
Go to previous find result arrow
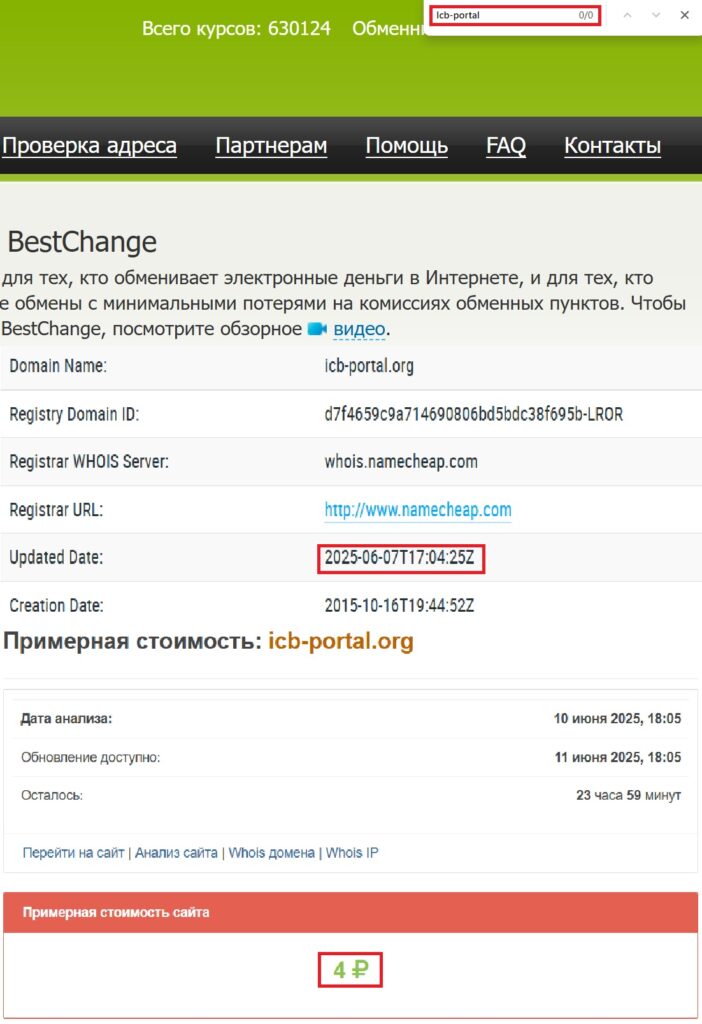pos(627,15)
